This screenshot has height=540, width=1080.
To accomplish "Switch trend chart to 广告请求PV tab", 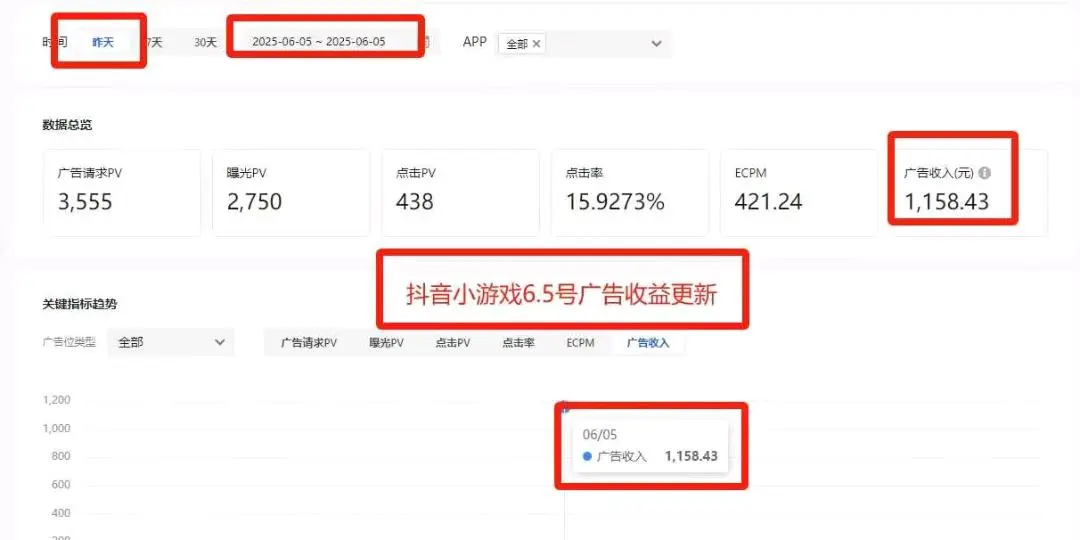I will pyautogui.click(x=309, y=343).
